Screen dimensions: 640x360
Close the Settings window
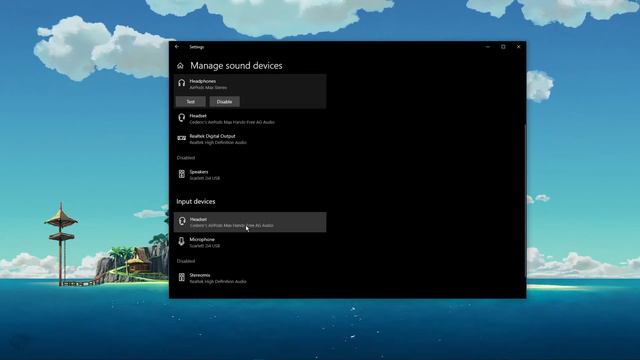519,47
